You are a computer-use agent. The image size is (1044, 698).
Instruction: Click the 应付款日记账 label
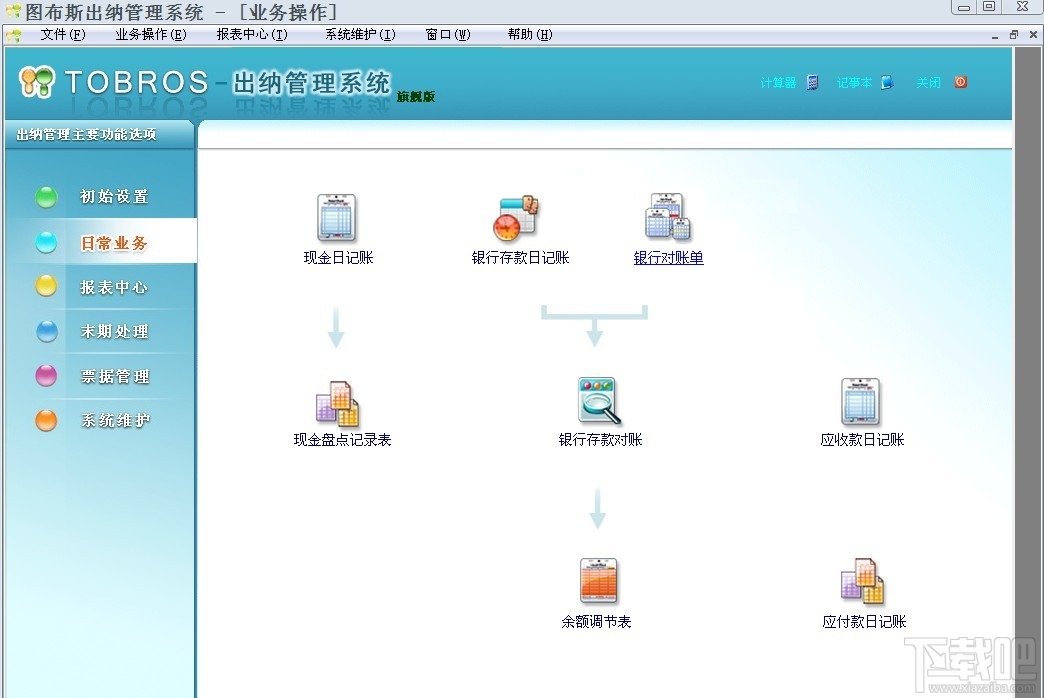point(864,621)
